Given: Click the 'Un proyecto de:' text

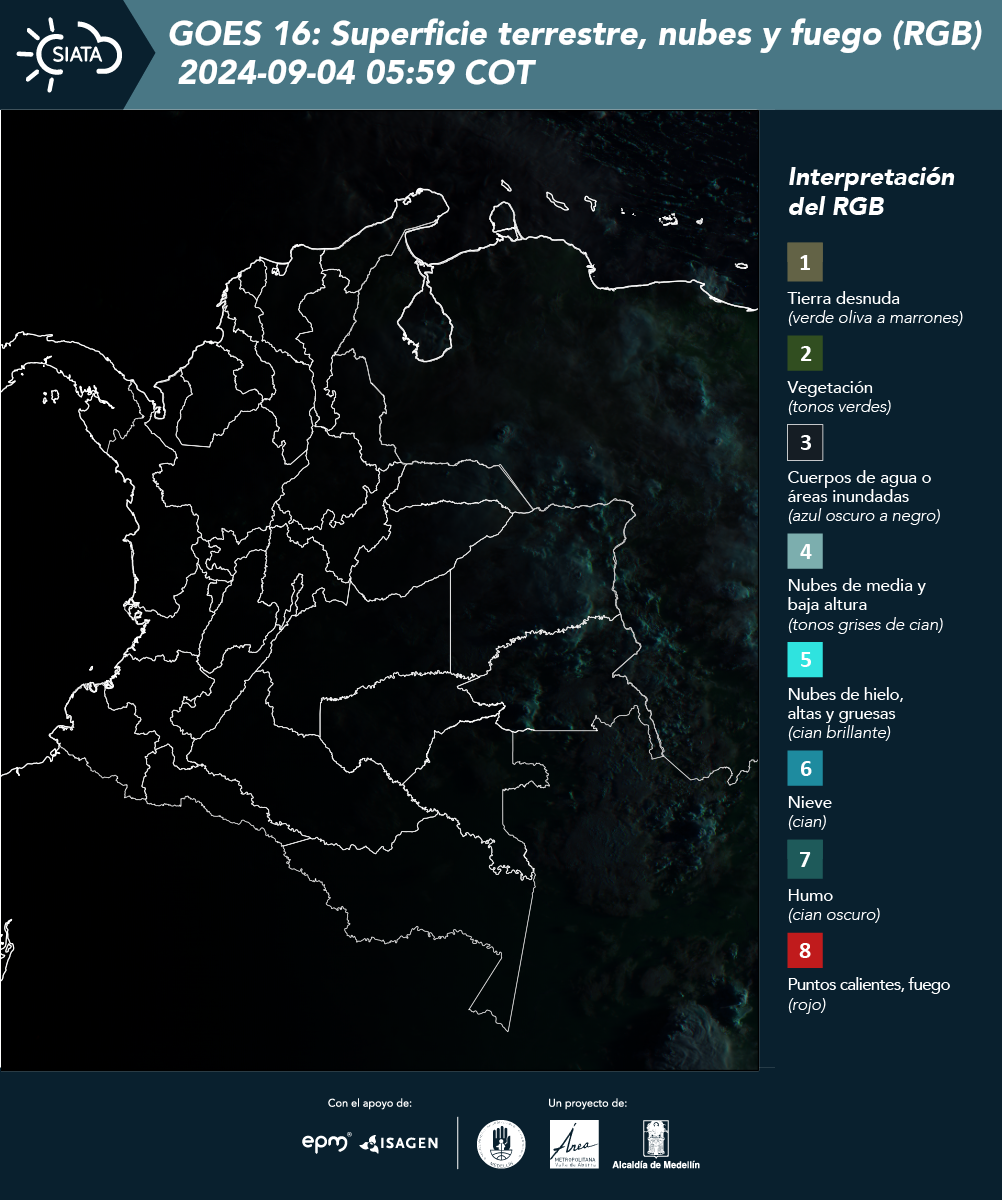Looking at the screenshot, I should (x=588, y=1103).
